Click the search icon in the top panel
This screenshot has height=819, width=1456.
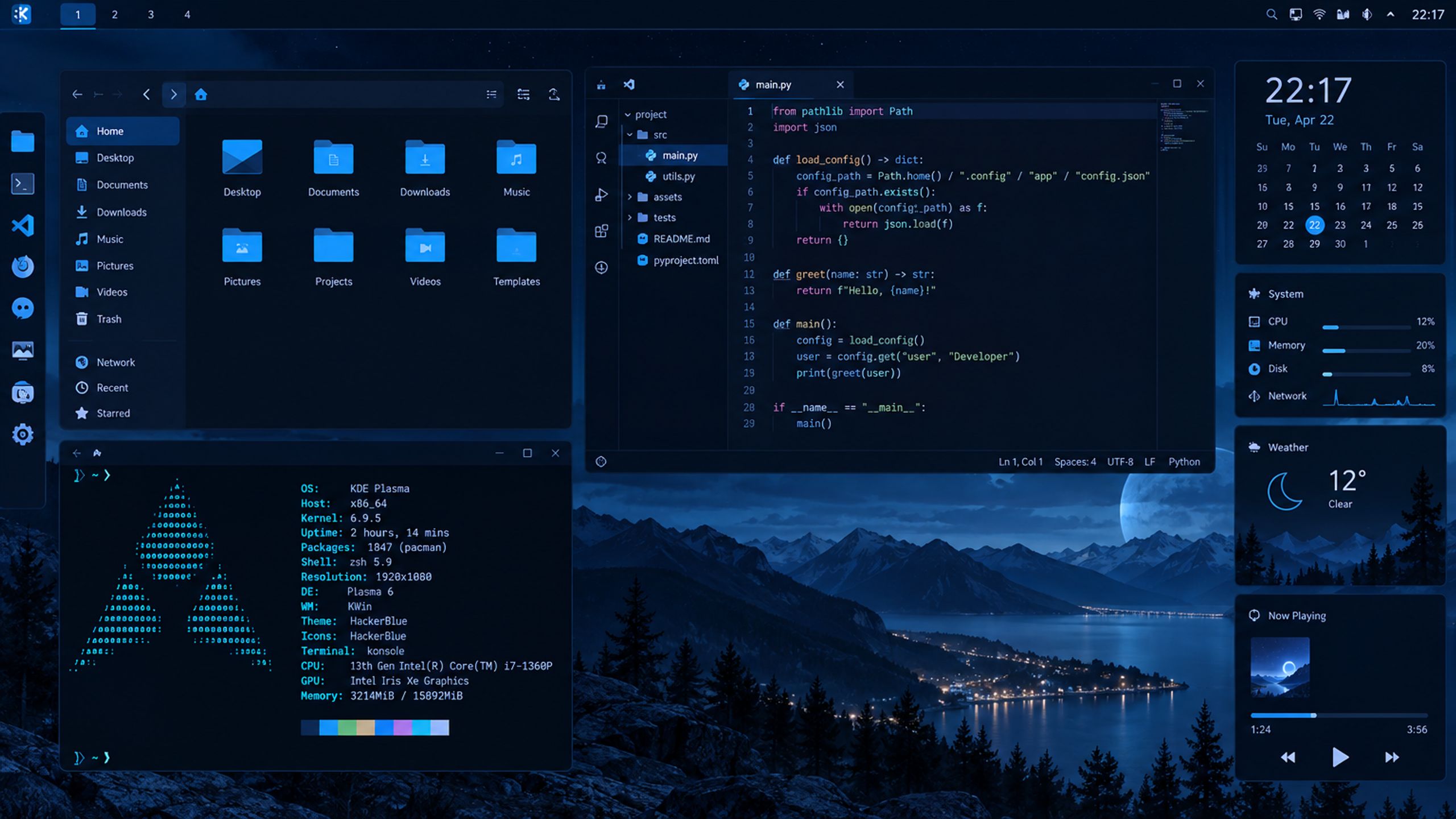tap(1272, 15)
